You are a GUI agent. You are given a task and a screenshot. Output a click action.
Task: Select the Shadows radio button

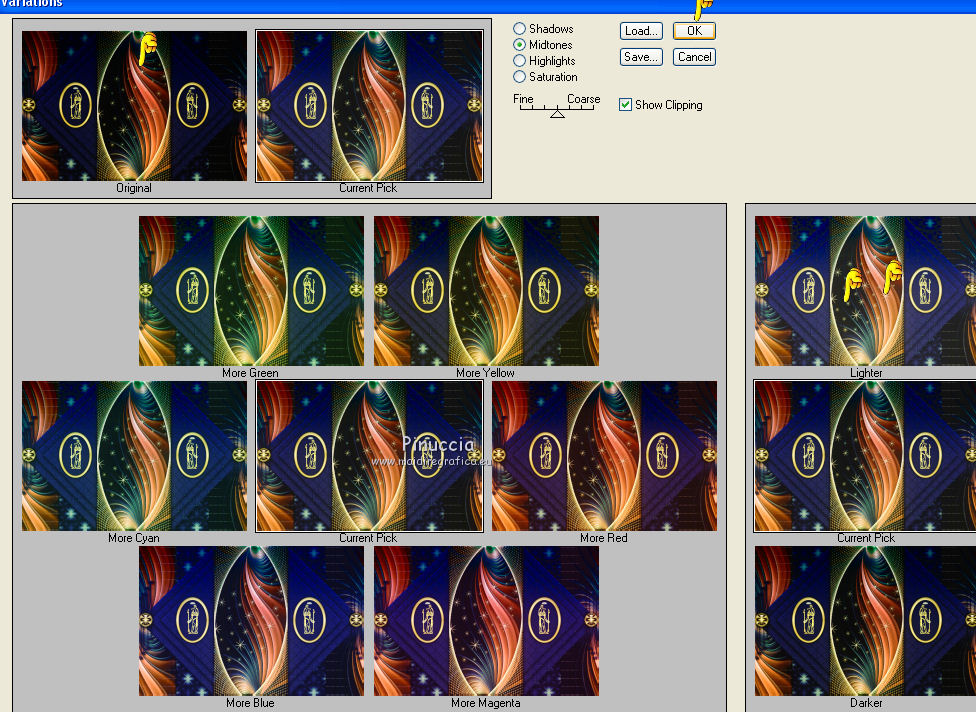519,29
